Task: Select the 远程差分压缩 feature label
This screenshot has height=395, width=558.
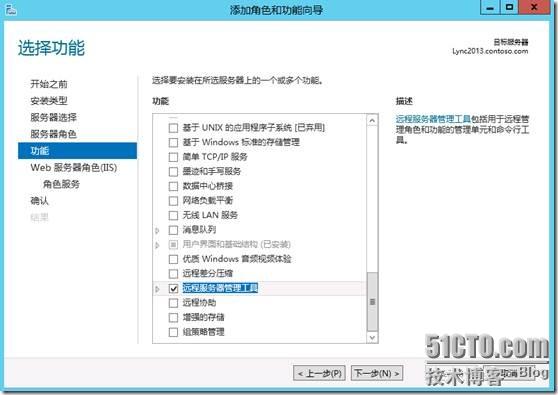Action: pyautogui.click(x=207, y=274)
